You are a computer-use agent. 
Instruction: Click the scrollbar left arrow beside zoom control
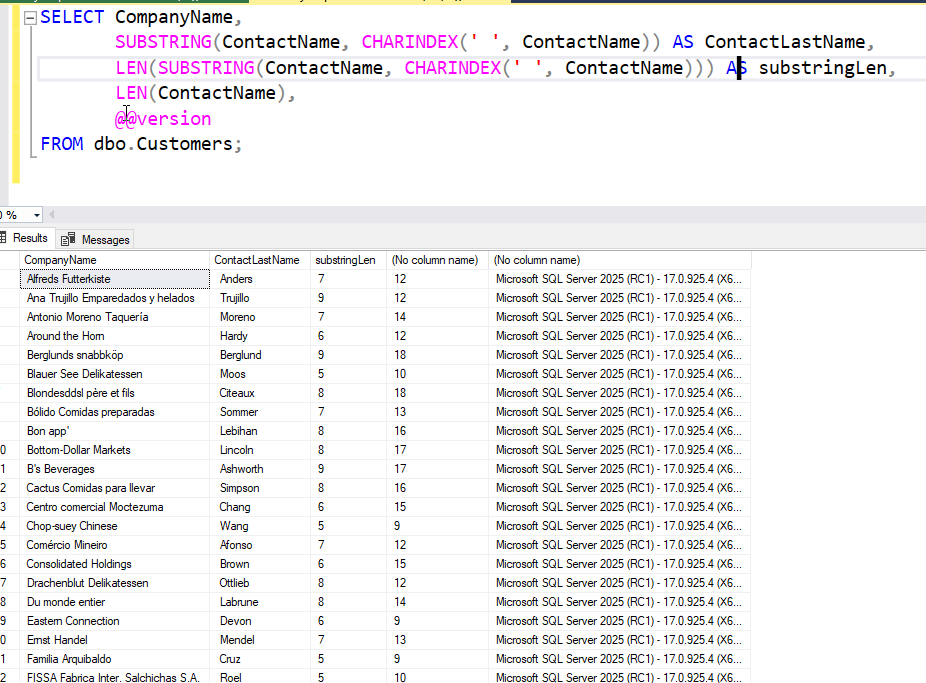(51, 214)
